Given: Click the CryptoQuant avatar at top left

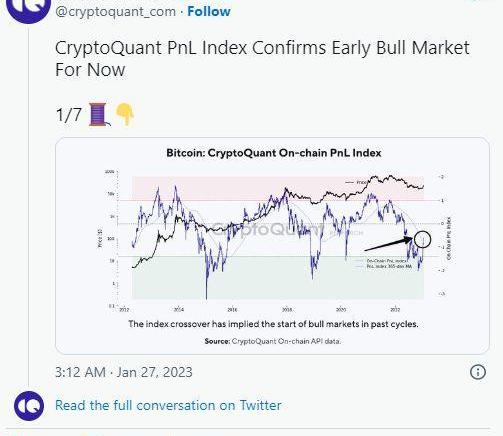Looking at the screenshot, I should [x=28, y=9].
